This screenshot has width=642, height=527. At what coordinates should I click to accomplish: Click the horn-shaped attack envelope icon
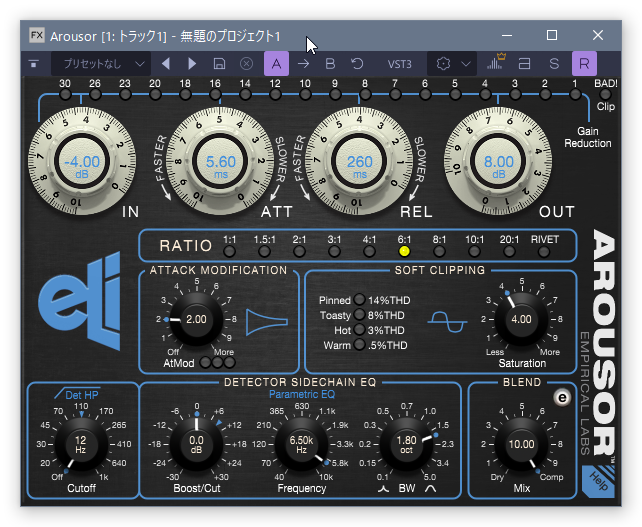tap(267, 322)
